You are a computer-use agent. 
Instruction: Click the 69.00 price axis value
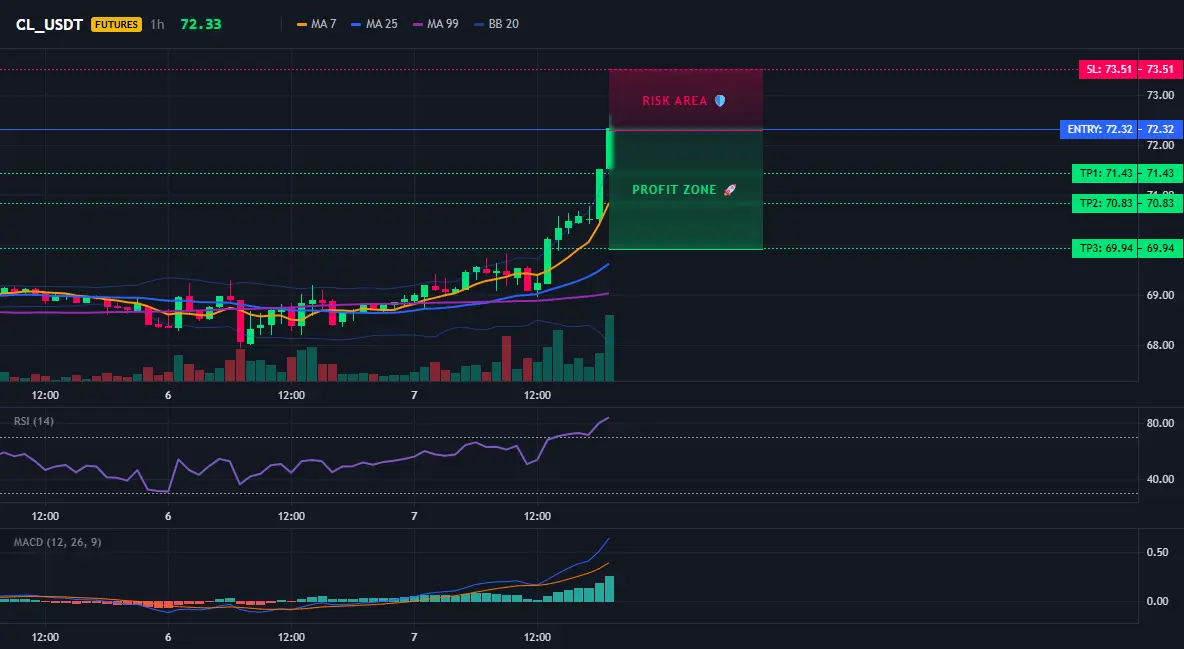tap(1161, 295)
